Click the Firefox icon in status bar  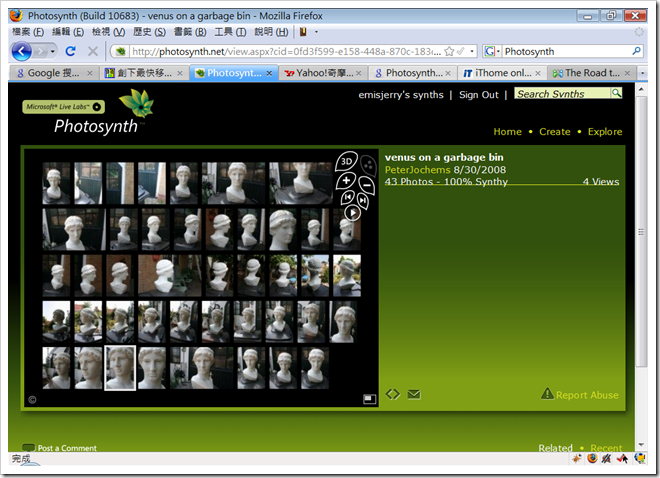(592, 458)
